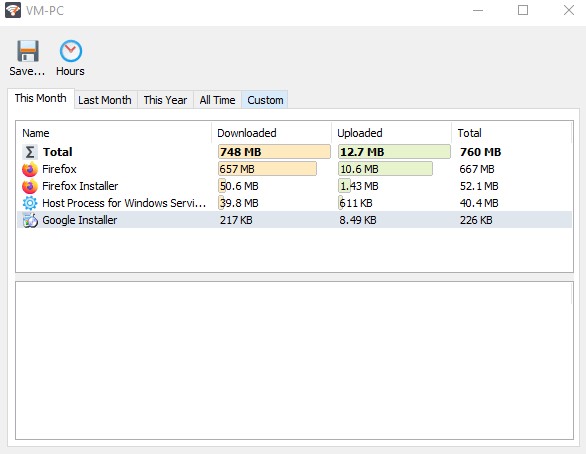This screenshot has width=586, height=454.
Task: Switch to the Last Month tab
Action: point(105,100)
